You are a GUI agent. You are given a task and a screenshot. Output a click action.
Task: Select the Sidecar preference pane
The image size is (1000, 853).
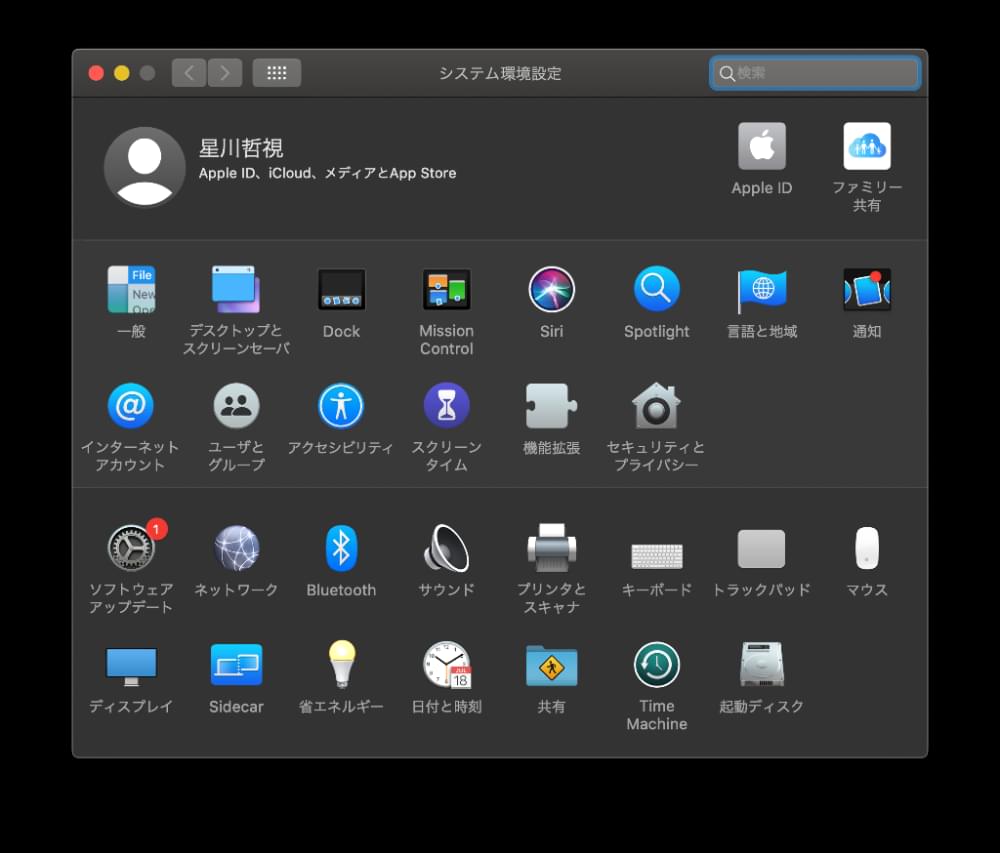coord(236,665)
